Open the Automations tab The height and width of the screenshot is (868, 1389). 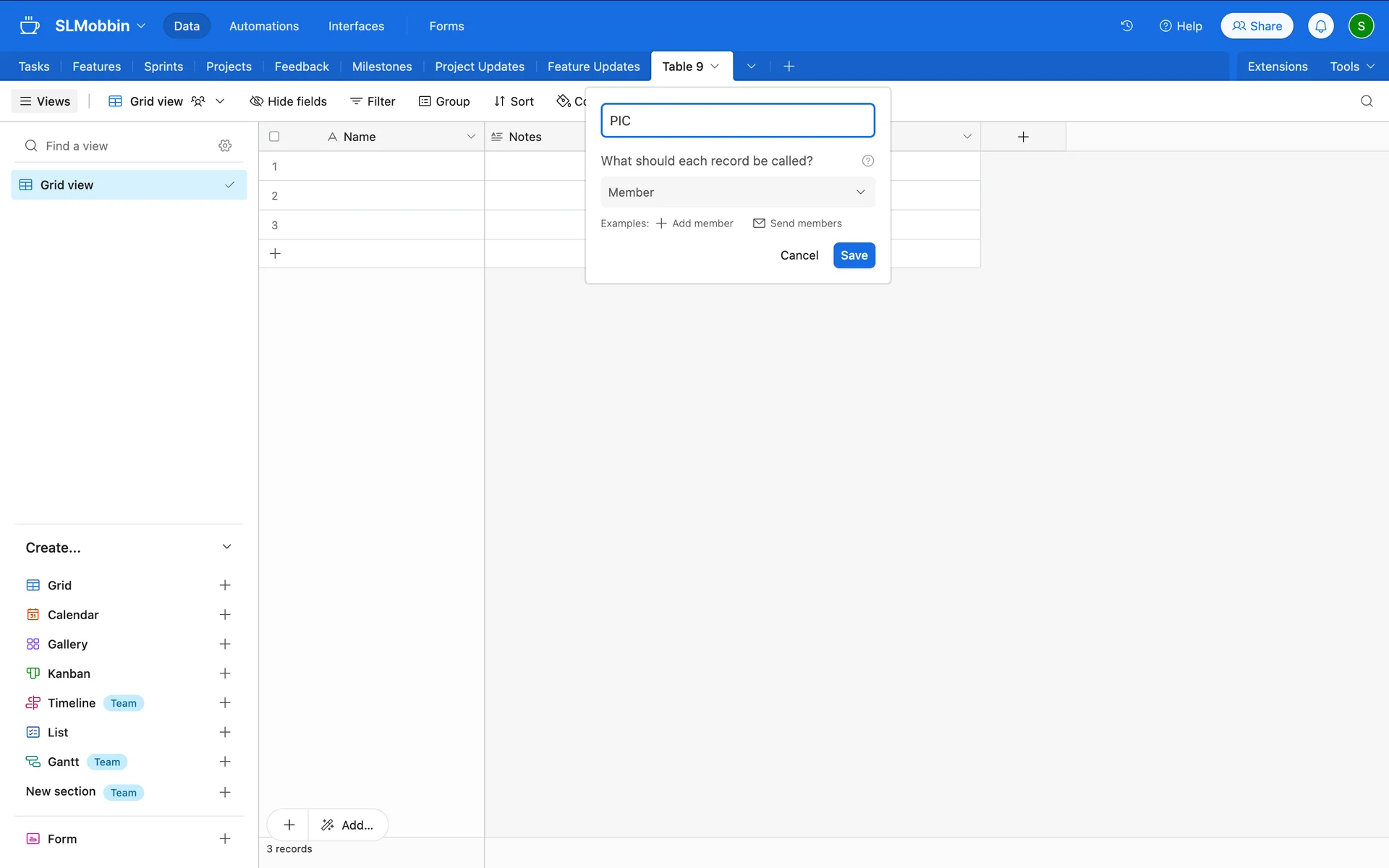[263, 26]
